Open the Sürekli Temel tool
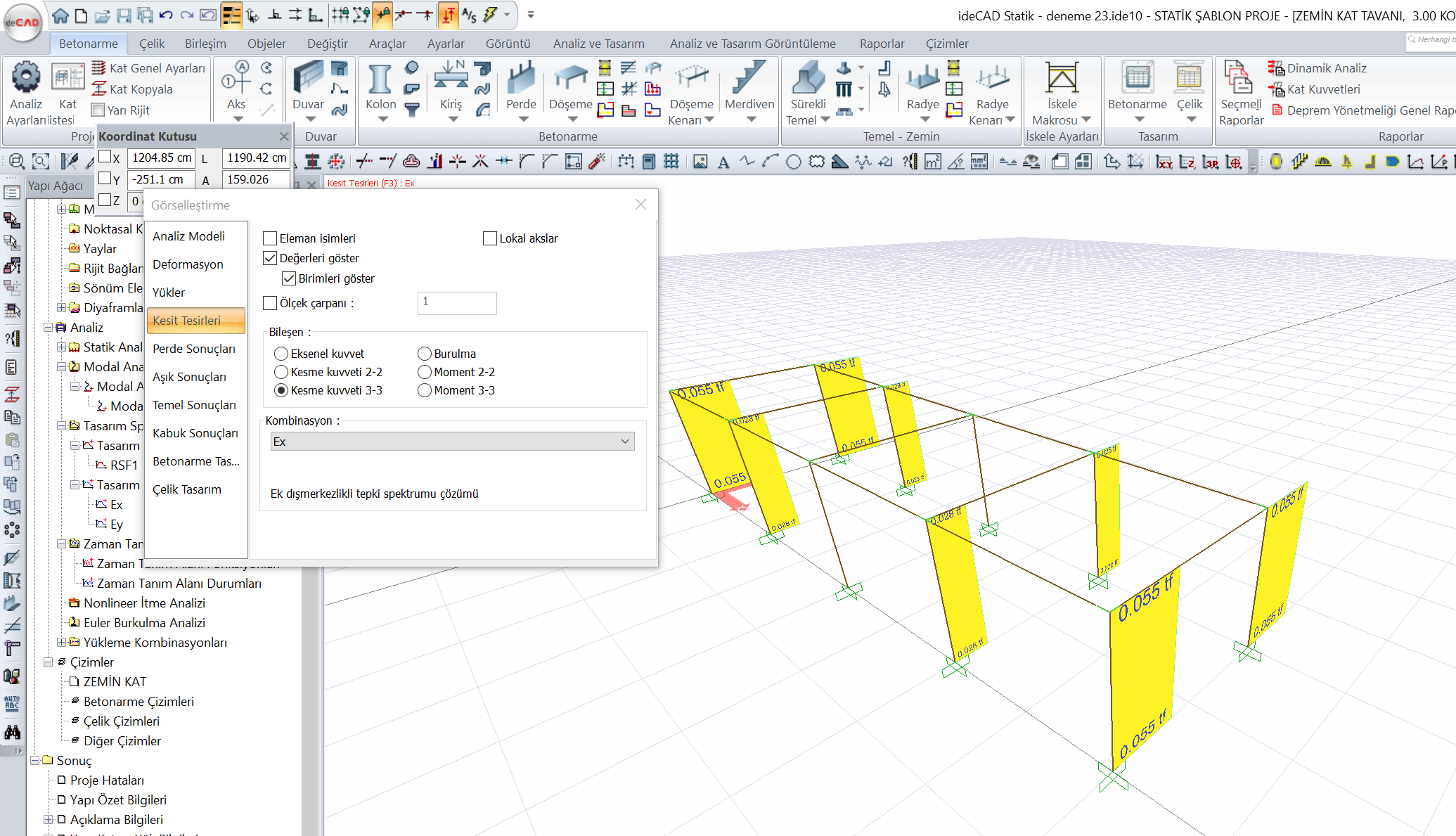The height and width of the screenshot is (836, 1456). [x=808, y=77]
